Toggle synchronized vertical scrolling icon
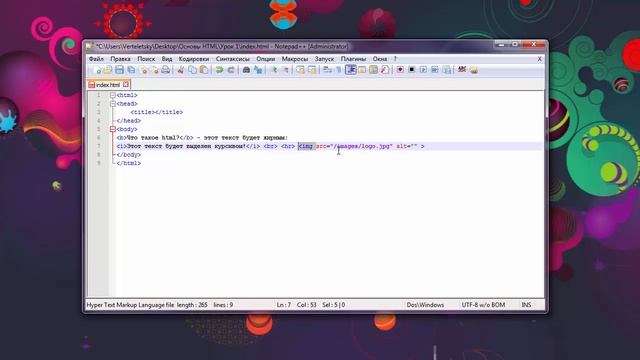This screenshot has width=640, height=360. pyautogui.click(x=300, y=70)
